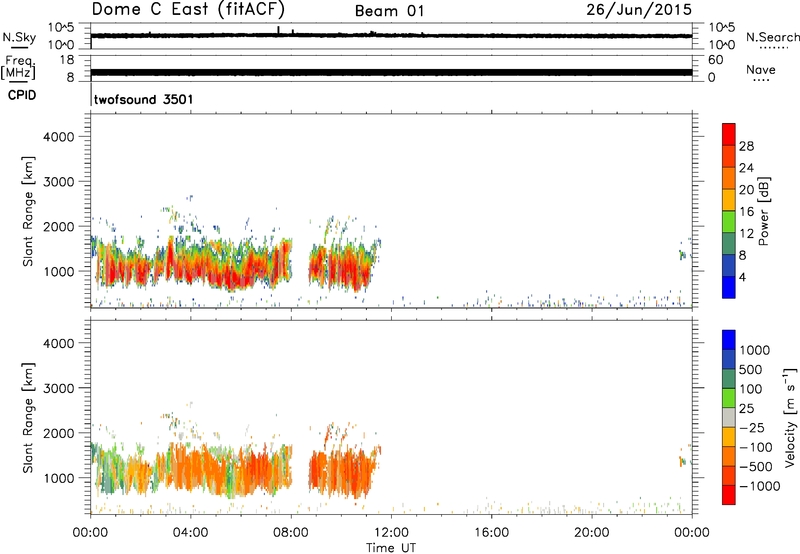Click the '16:00' time axis label

[x=491, y=533]
